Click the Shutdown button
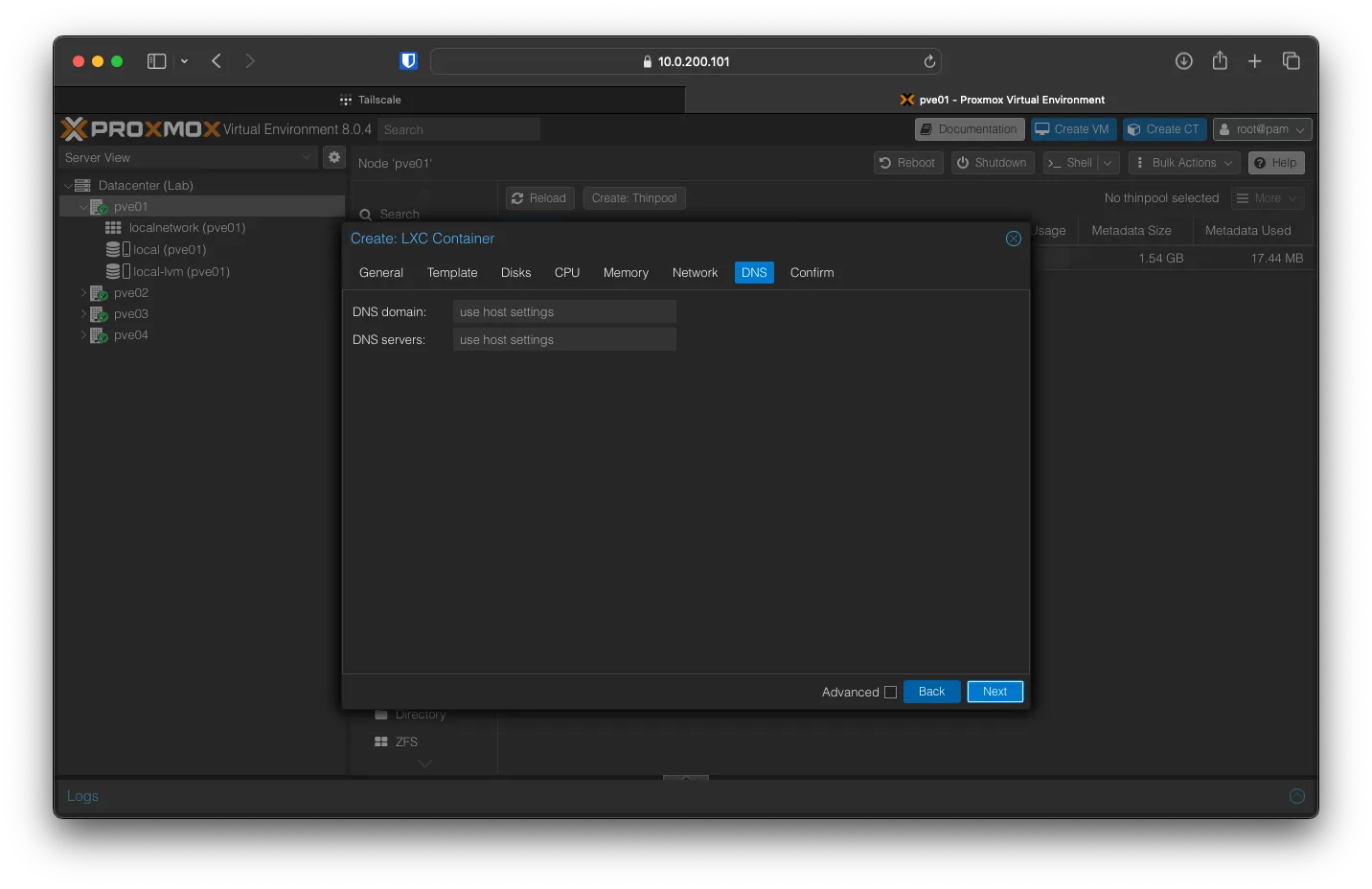 993,163
